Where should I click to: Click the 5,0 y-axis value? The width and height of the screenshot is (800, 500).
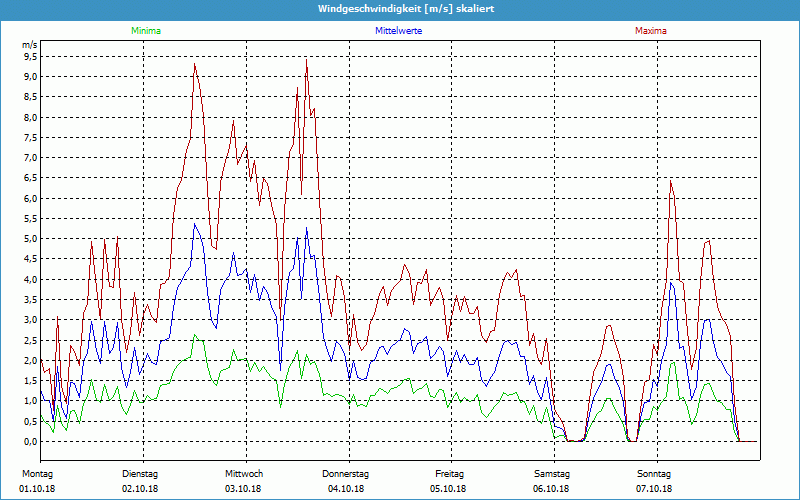pyautogui.click(x=31, y=239)
